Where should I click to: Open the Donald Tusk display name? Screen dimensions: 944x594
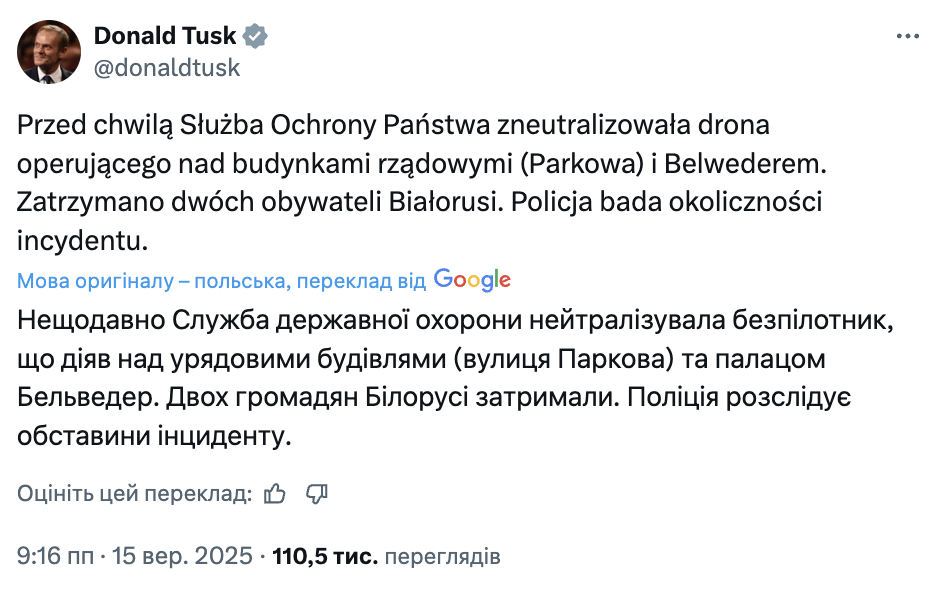(x=163, y=34)
